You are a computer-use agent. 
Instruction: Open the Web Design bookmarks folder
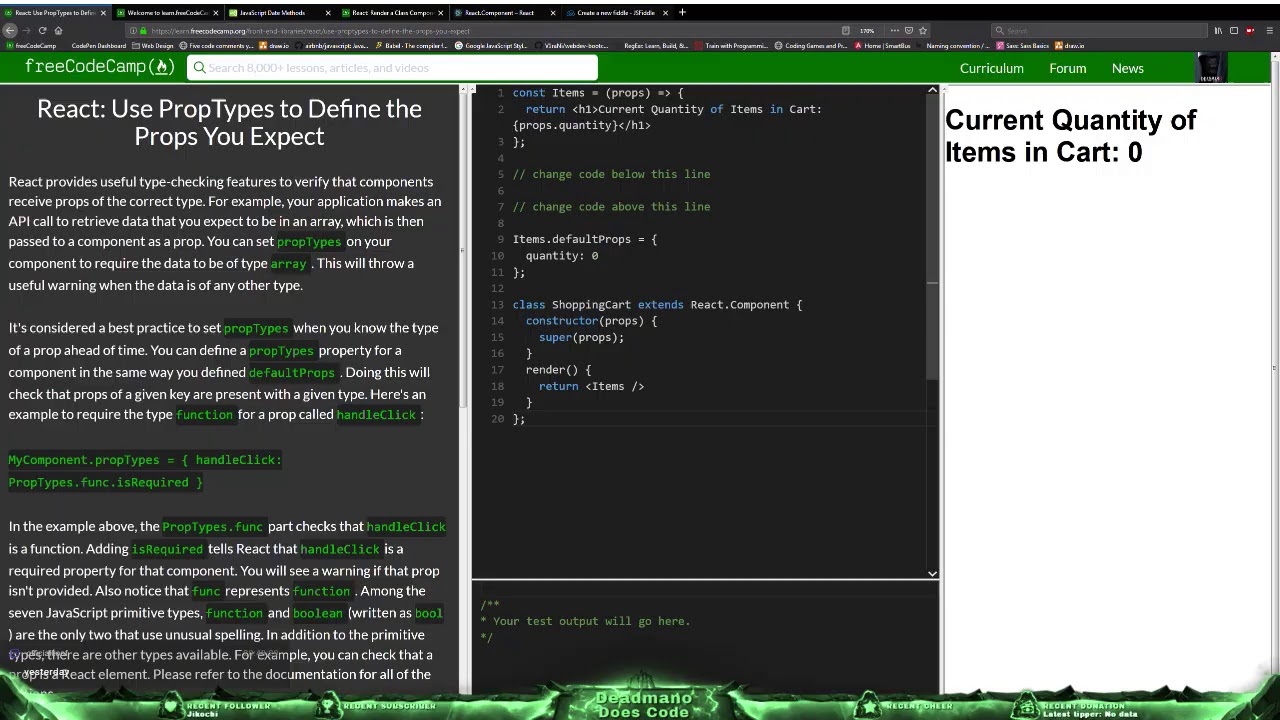coord(153,46)
